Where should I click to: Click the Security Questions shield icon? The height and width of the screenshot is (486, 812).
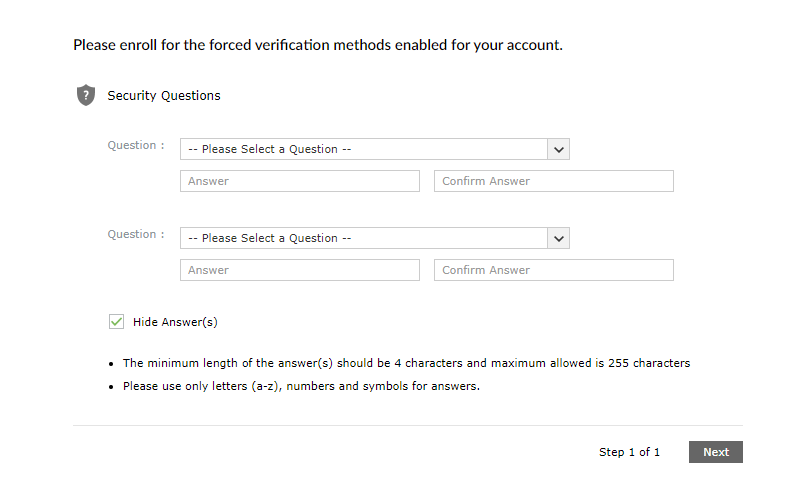(86, 96)
